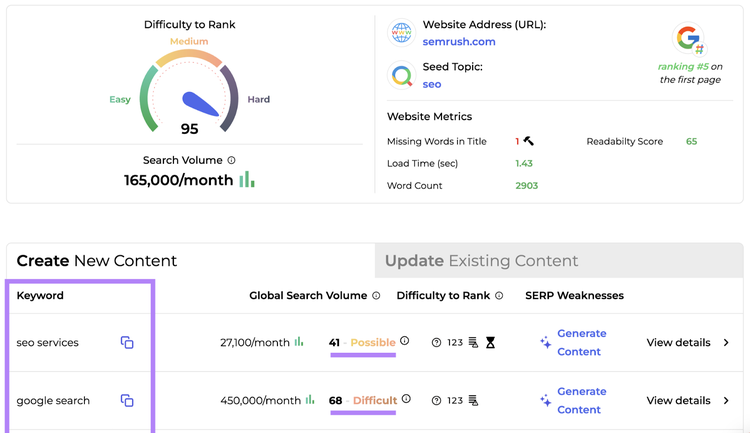Click the SERP Weaknesses column header
The width and height of the screenshot is (750, 433).
point(574,296)
